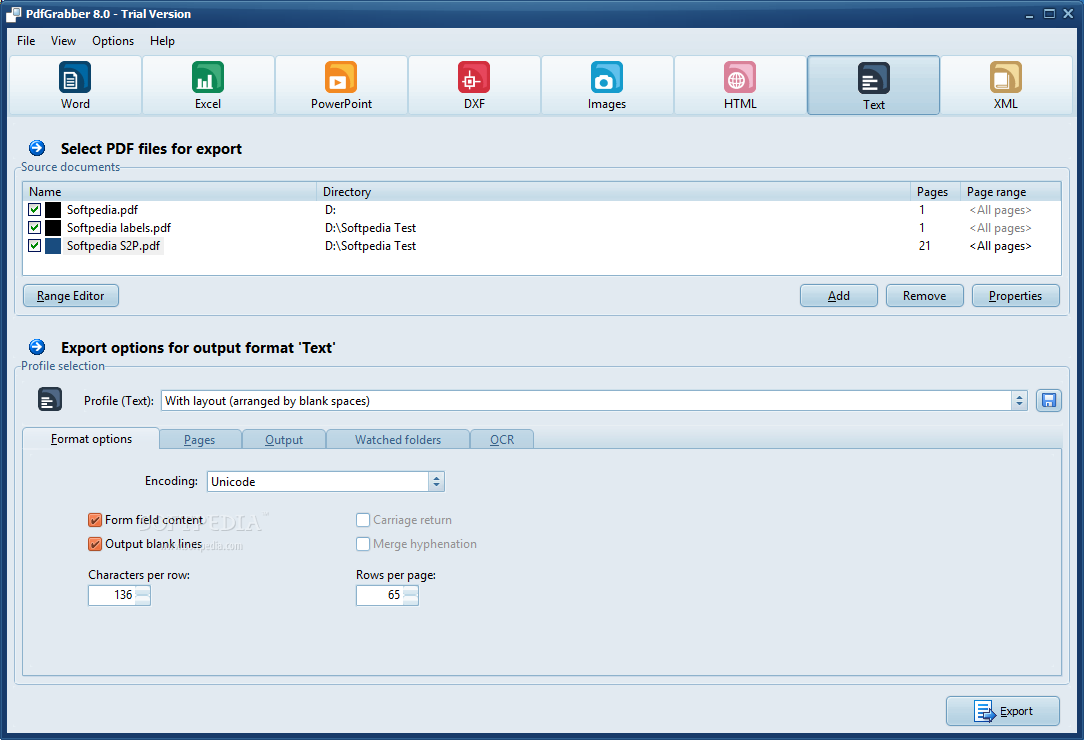Click the save profile floppy disk icon
Viewport: 1084px width, 740px height.
point(1049,400)
